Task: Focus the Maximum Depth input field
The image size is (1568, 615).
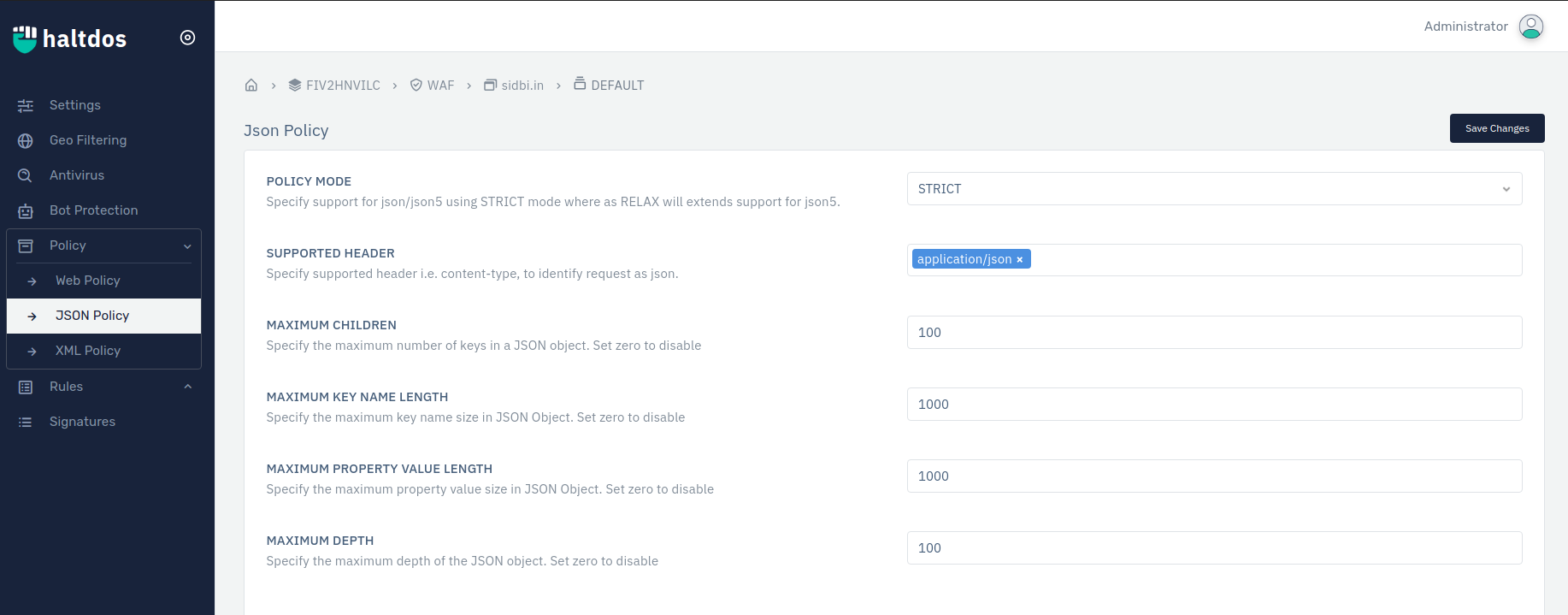Action: pyautogui.click(x=1214, y=548)
